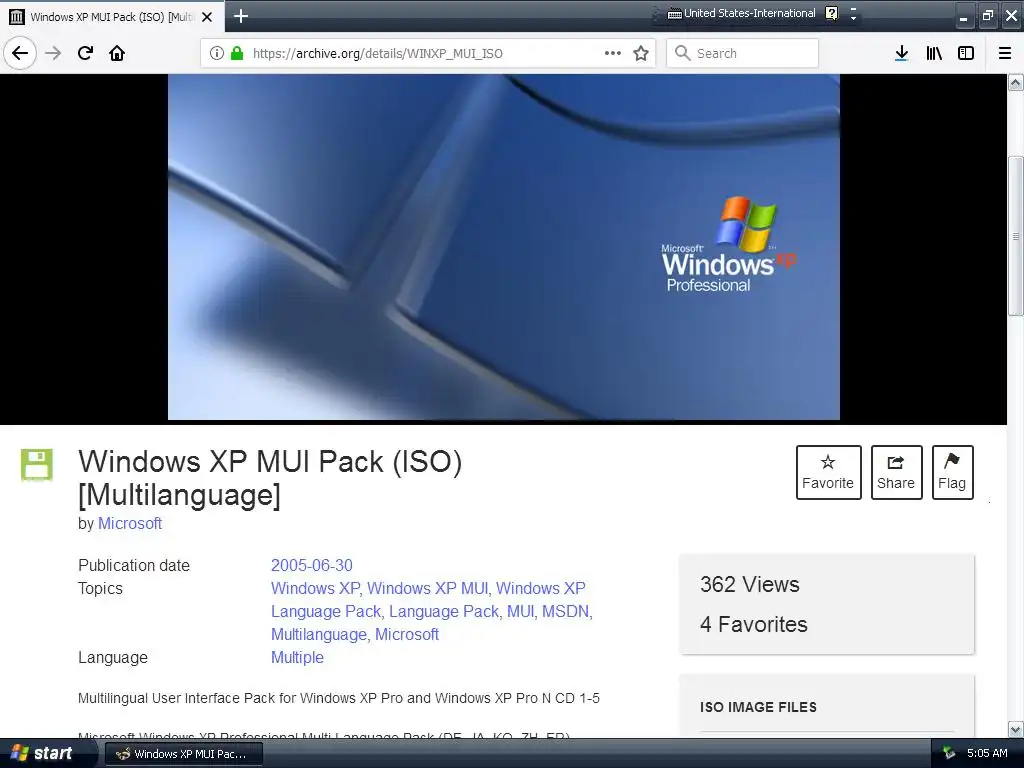
Task: Open the page actions three-dot menu
Action: [x=613, y=53]
